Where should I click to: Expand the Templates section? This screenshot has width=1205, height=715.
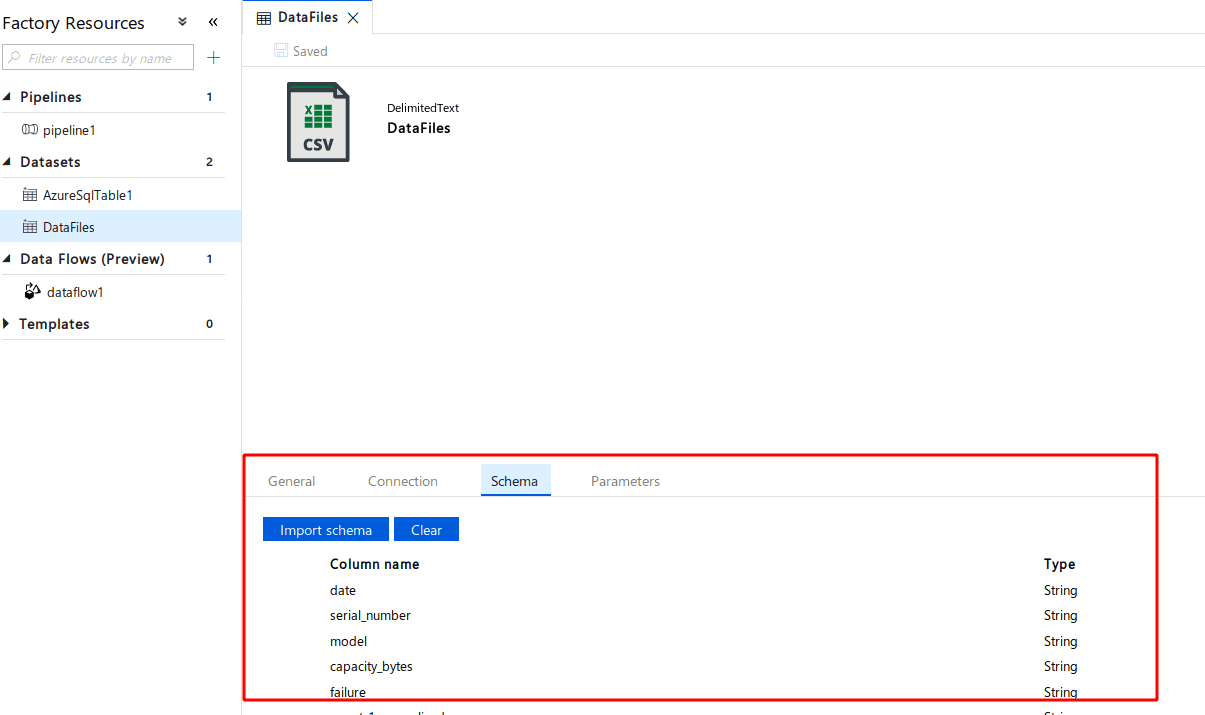point(8,324)
